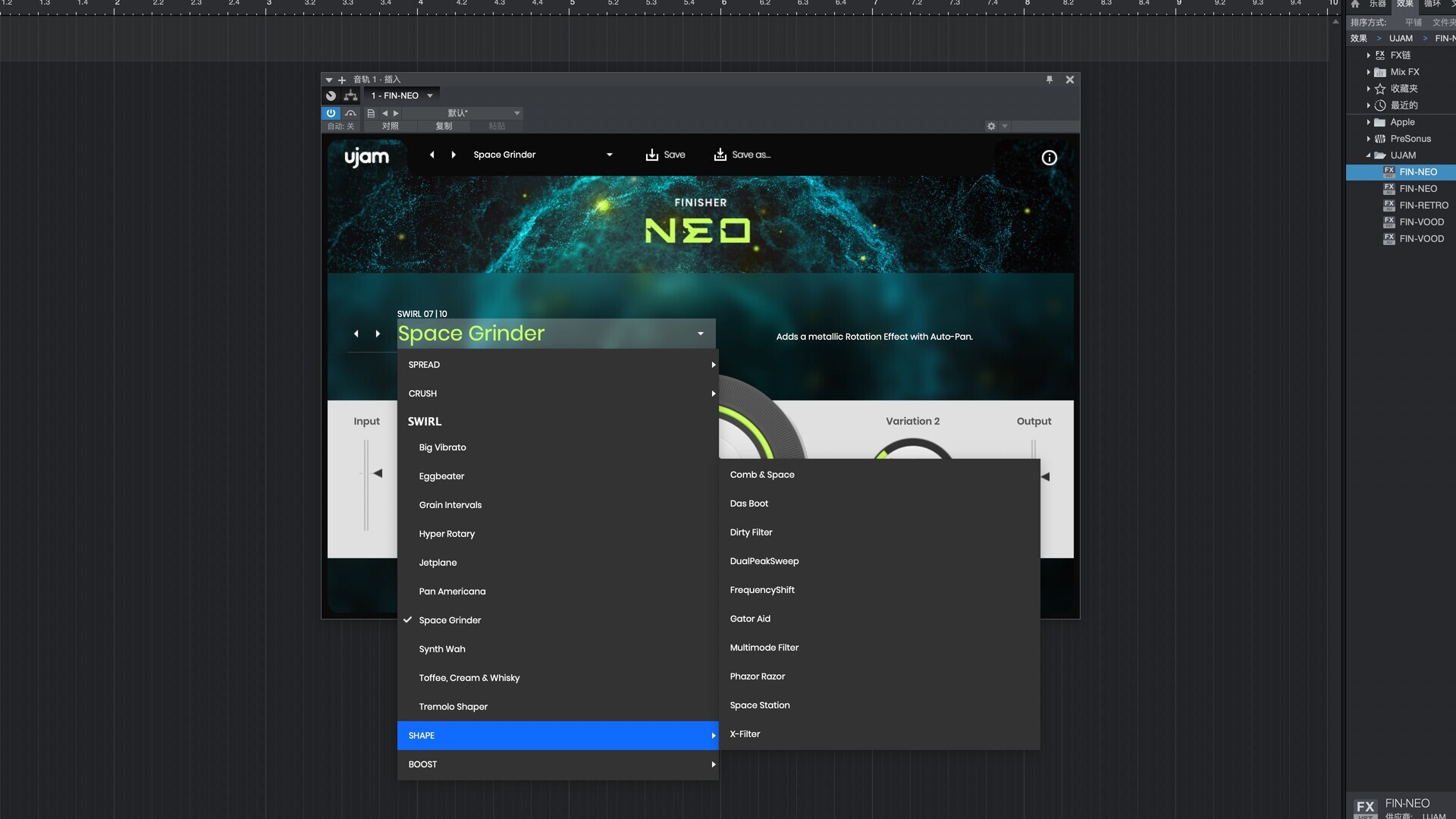Choose Pan Americana mode
The width and height of the screenshot is (1456, 819).
pos(557,591)
